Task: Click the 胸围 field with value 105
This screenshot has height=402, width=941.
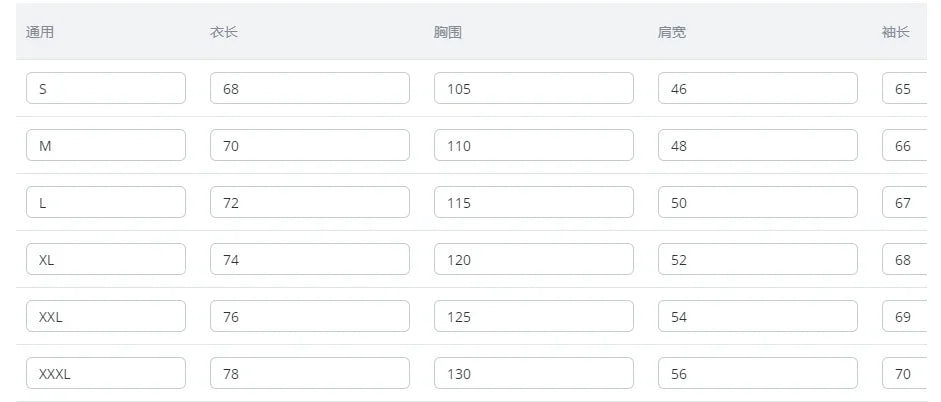Action: 533,88
